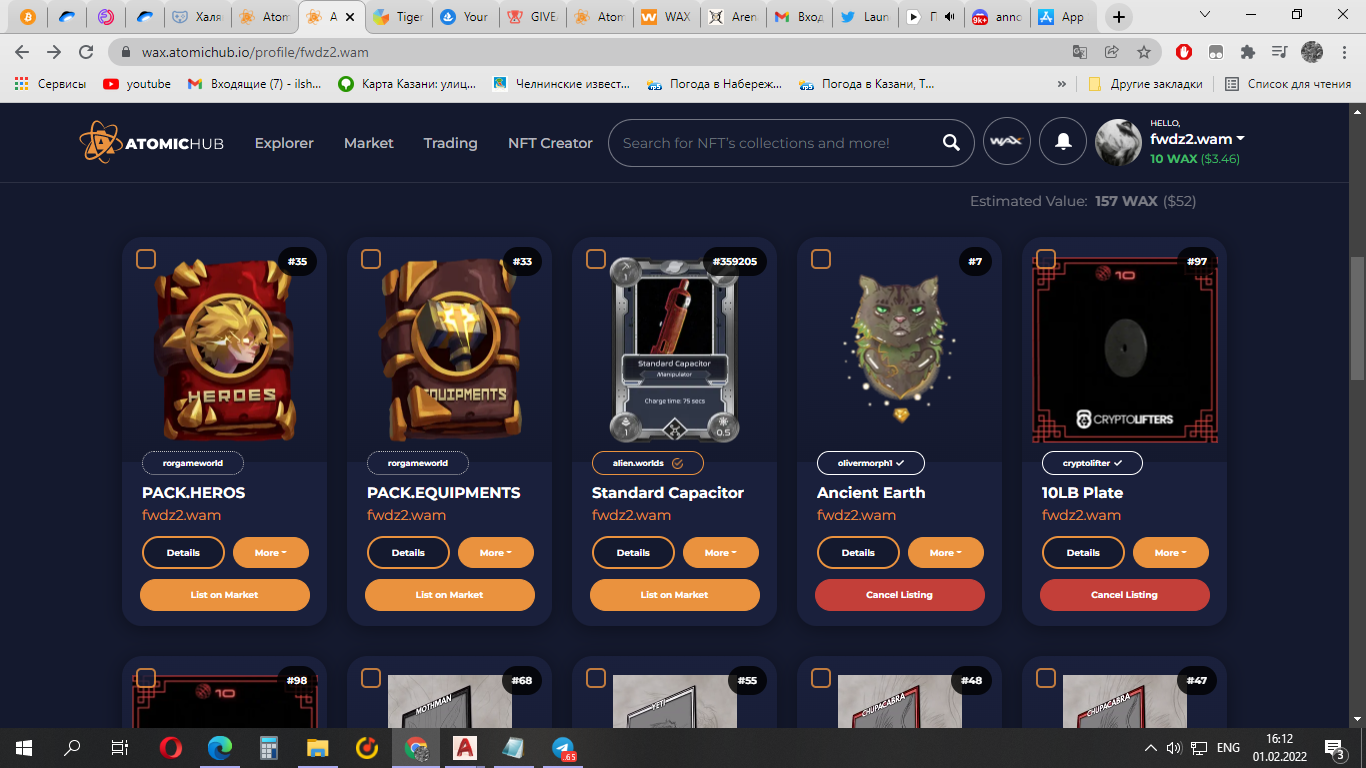1366x768 pixels.
Task: Open a new browser tab
Action: click(x=1118, y=17)
